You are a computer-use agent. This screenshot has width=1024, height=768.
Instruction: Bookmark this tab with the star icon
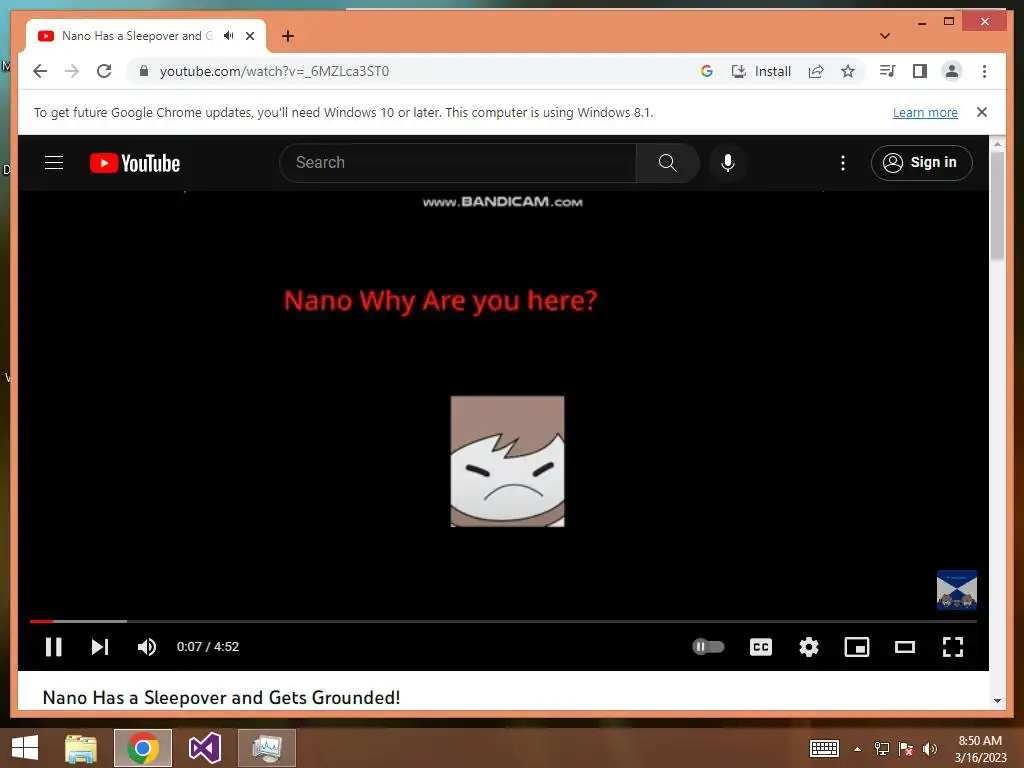[x=848, y=71]
